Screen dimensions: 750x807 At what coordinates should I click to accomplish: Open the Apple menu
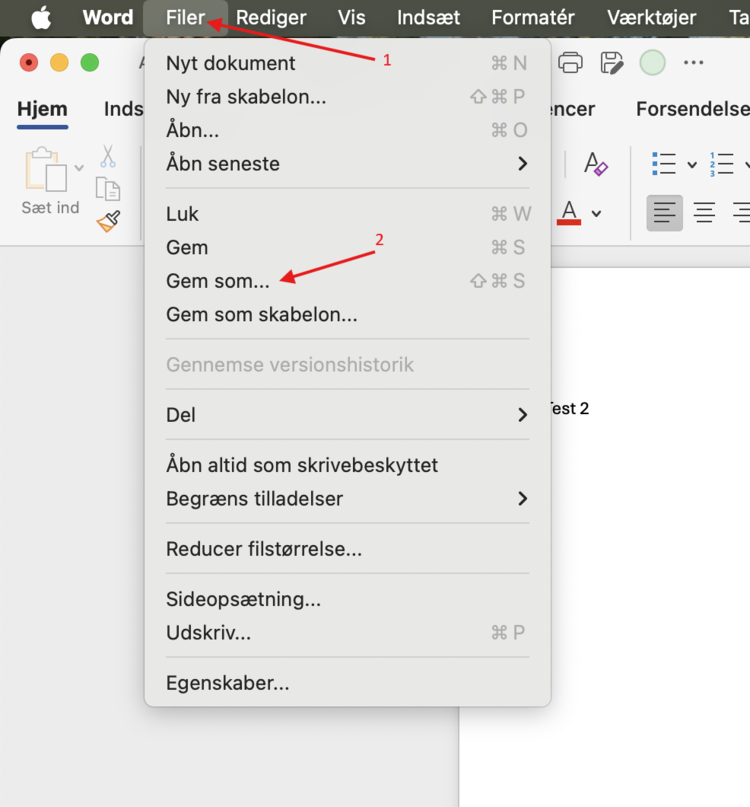click(x=41, y=17)
